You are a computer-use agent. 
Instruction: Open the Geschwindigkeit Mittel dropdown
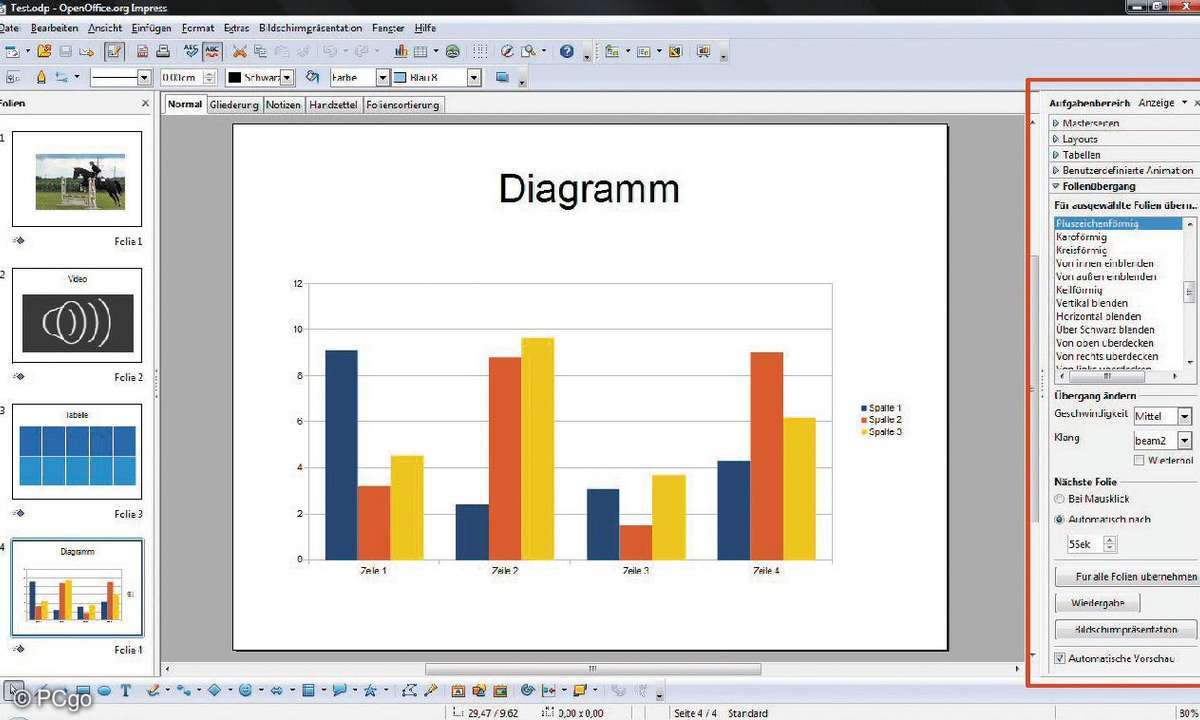click(1185, 416)
